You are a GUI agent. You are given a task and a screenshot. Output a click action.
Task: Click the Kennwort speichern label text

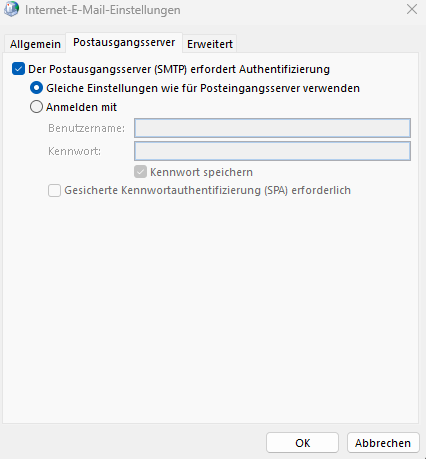point(201,172)
